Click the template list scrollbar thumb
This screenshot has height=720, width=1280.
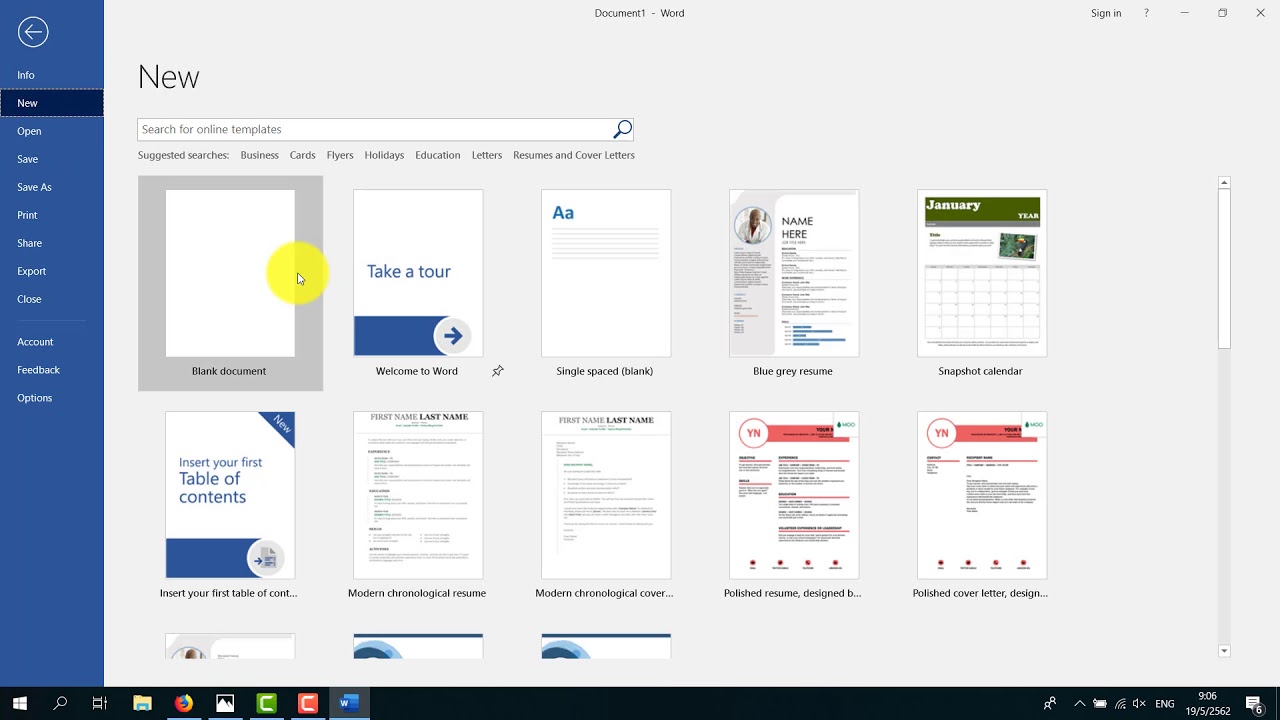click(x=1224, y=269)
